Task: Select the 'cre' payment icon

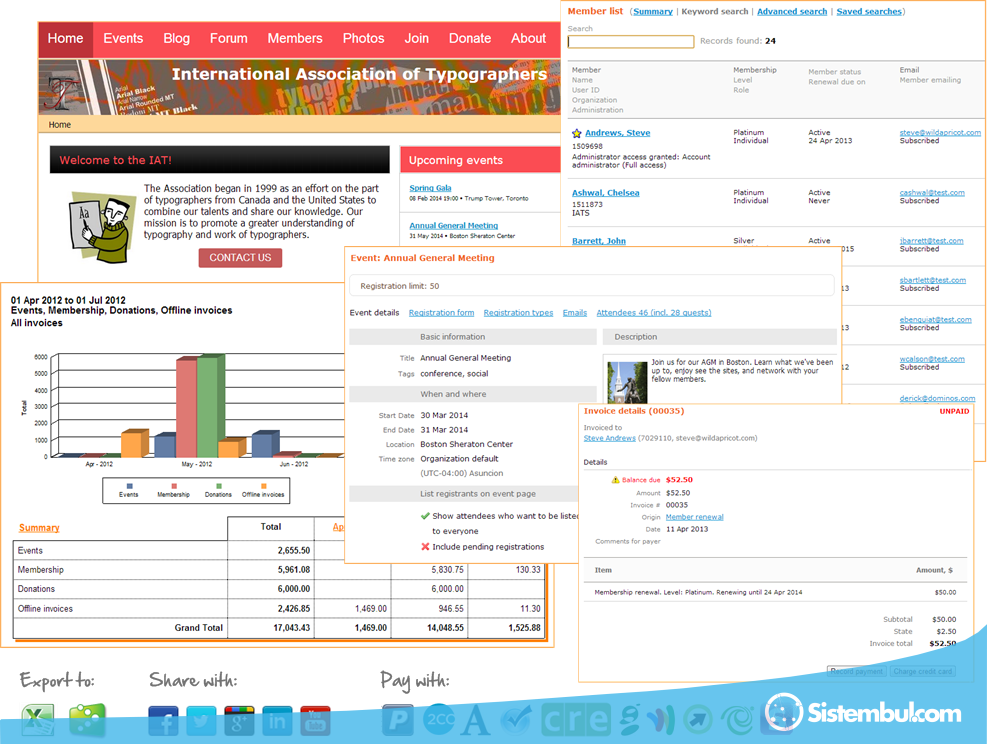Action: [x=575, y=721]
